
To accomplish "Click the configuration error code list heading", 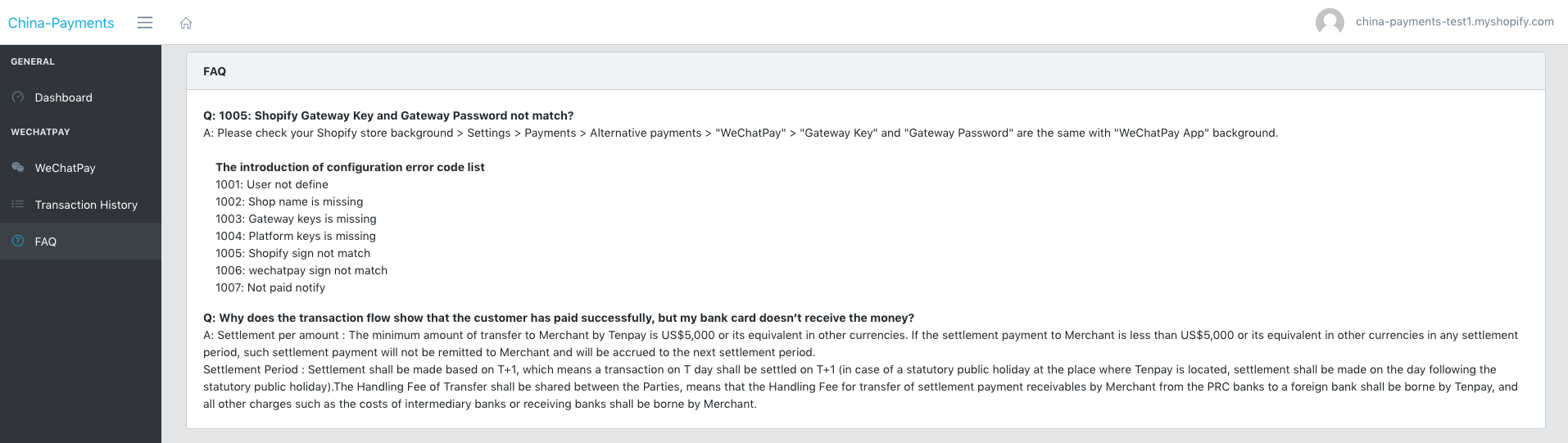I will coord(350,167).
